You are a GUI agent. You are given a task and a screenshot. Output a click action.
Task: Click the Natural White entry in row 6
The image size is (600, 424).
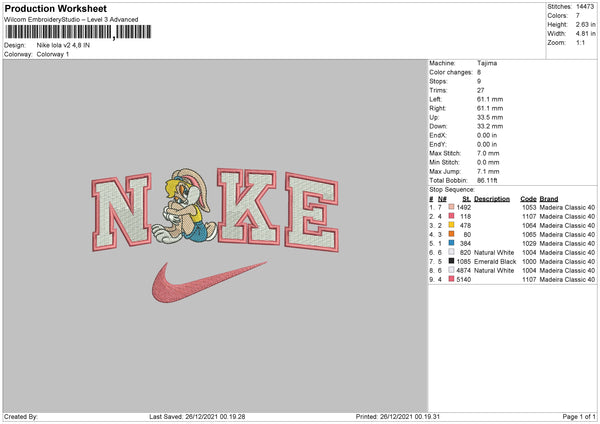point(494,253)
